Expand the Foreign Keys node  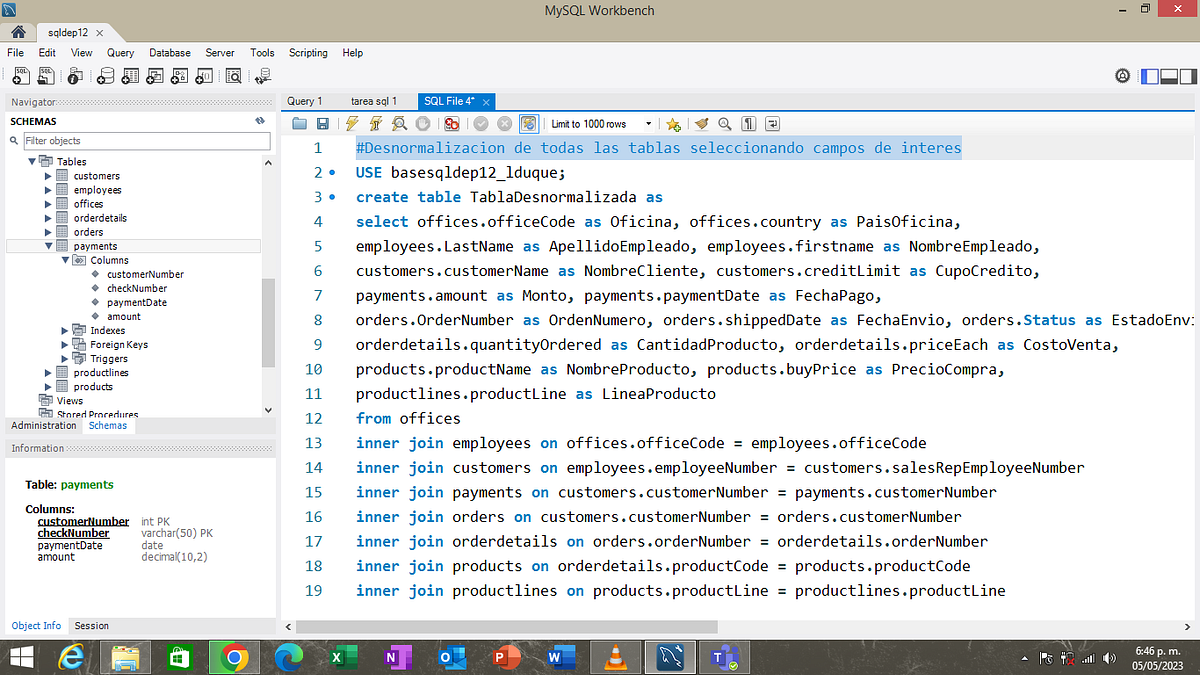(x=65, y=344)
